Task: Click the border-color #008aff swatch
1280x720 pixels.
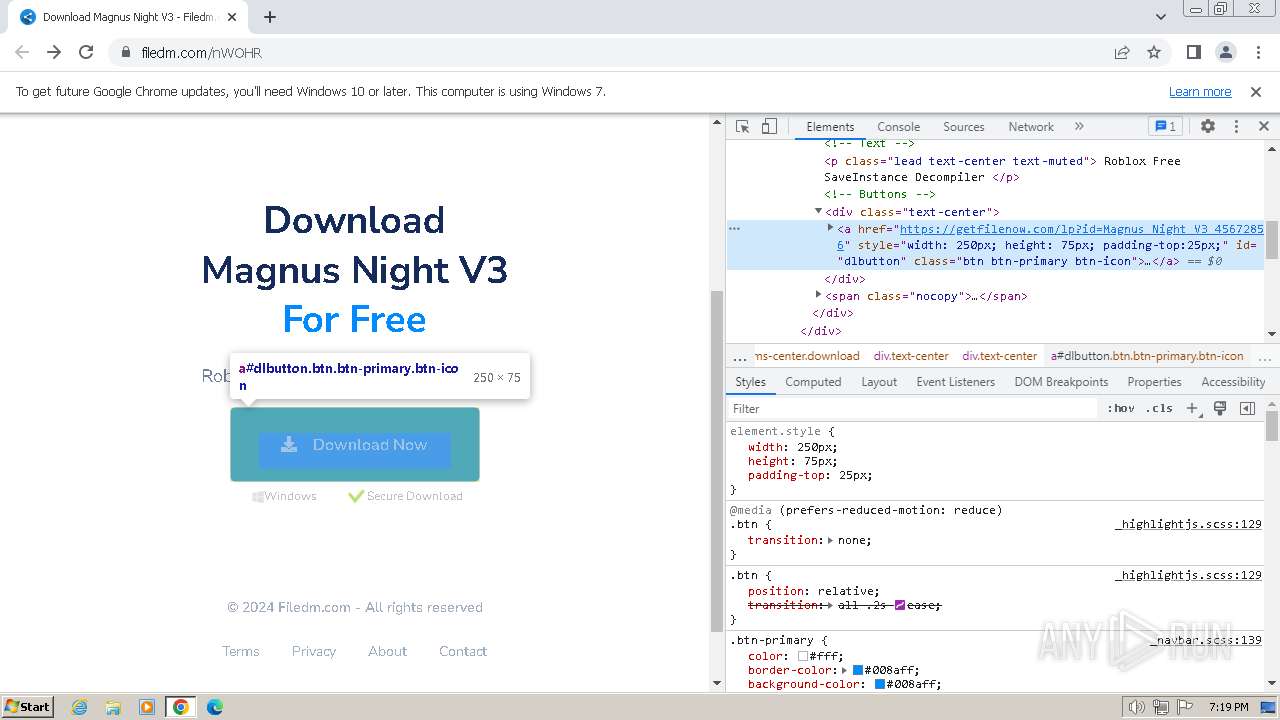Action: click(x=857, y=670)
